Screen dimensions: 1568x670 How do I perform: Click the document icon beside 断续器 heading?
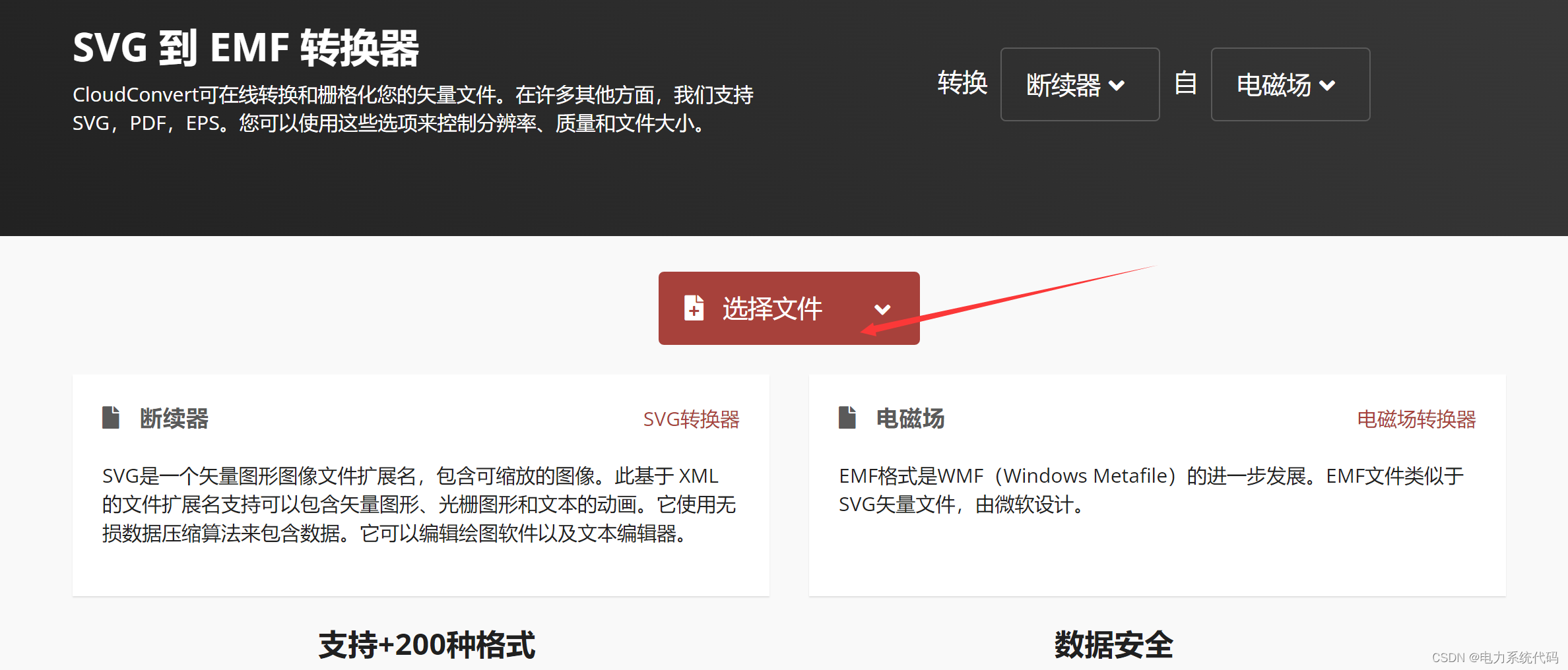coord(111,417)
